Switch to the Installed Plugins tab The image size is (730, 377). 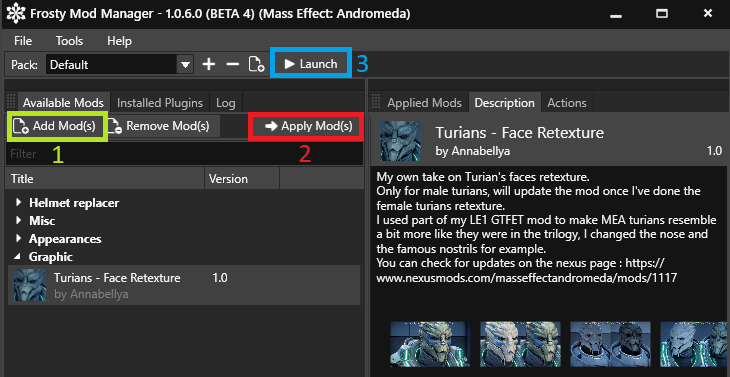(x=160, y=103)
